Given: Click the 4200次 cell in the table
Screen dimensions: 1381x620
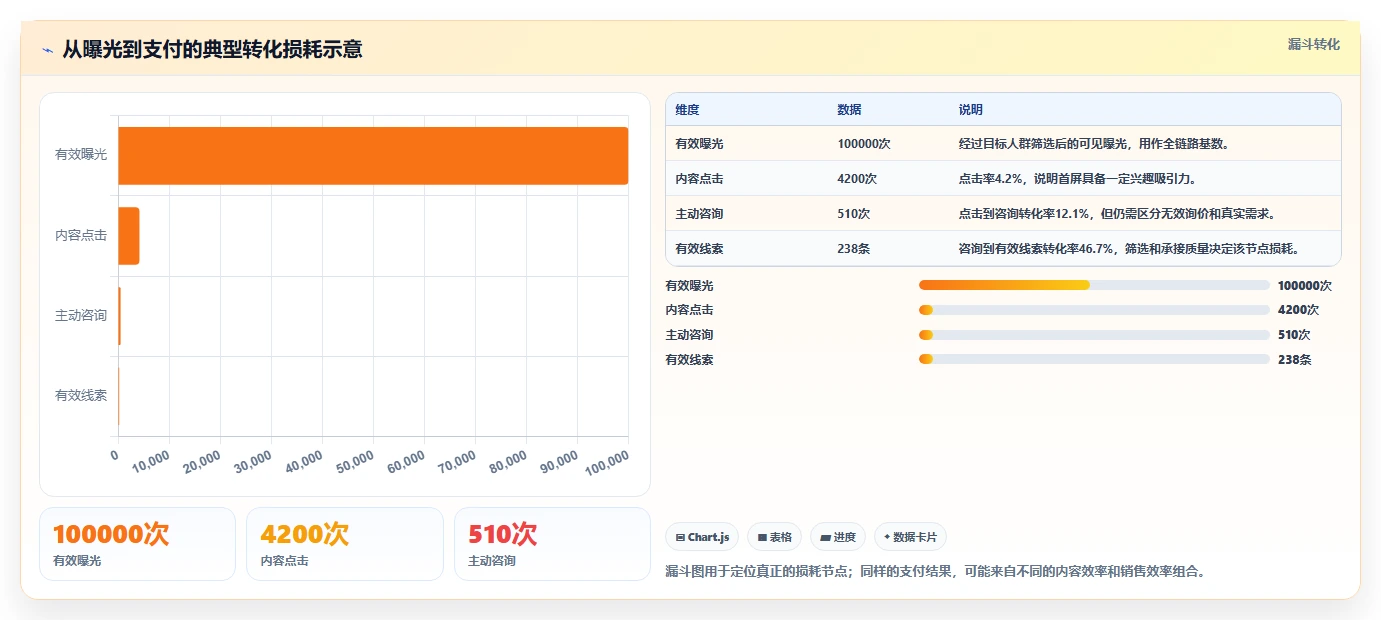Looking at the screenshot, I should pyautogui.click(x=857, y=178).
